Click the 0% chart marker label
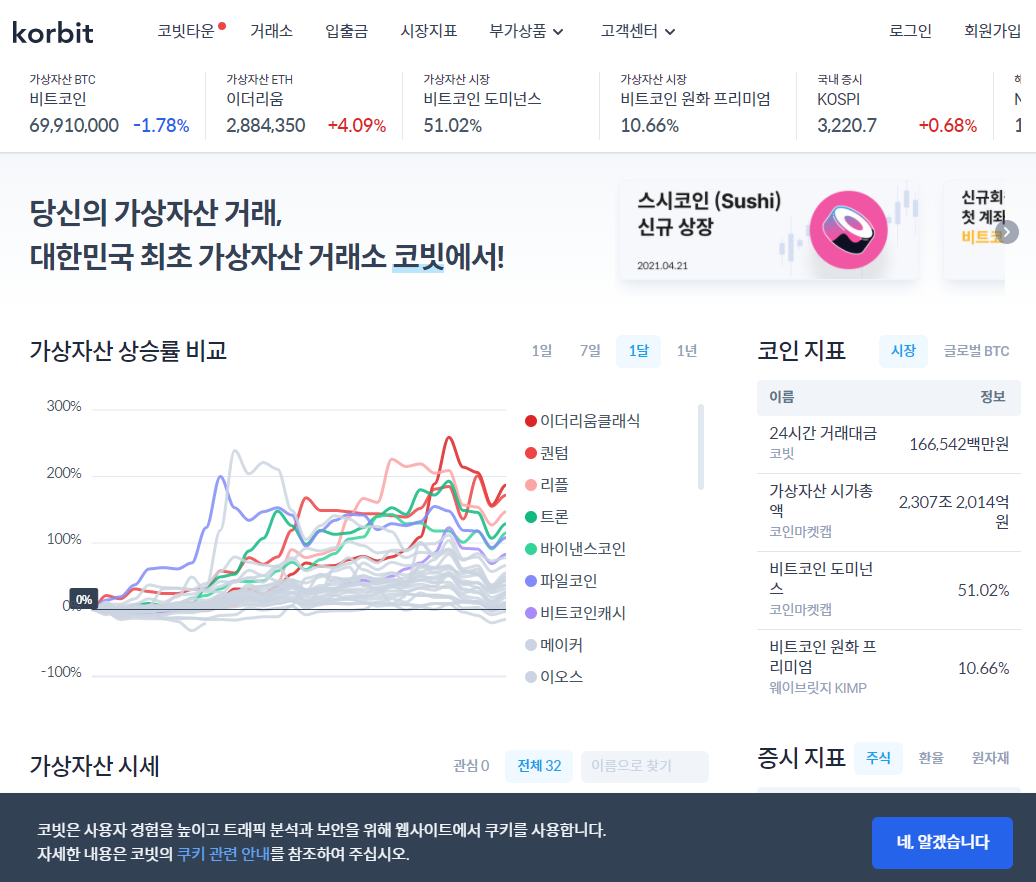The width and height of the screenshot is (1036, 882). (84, 599)
